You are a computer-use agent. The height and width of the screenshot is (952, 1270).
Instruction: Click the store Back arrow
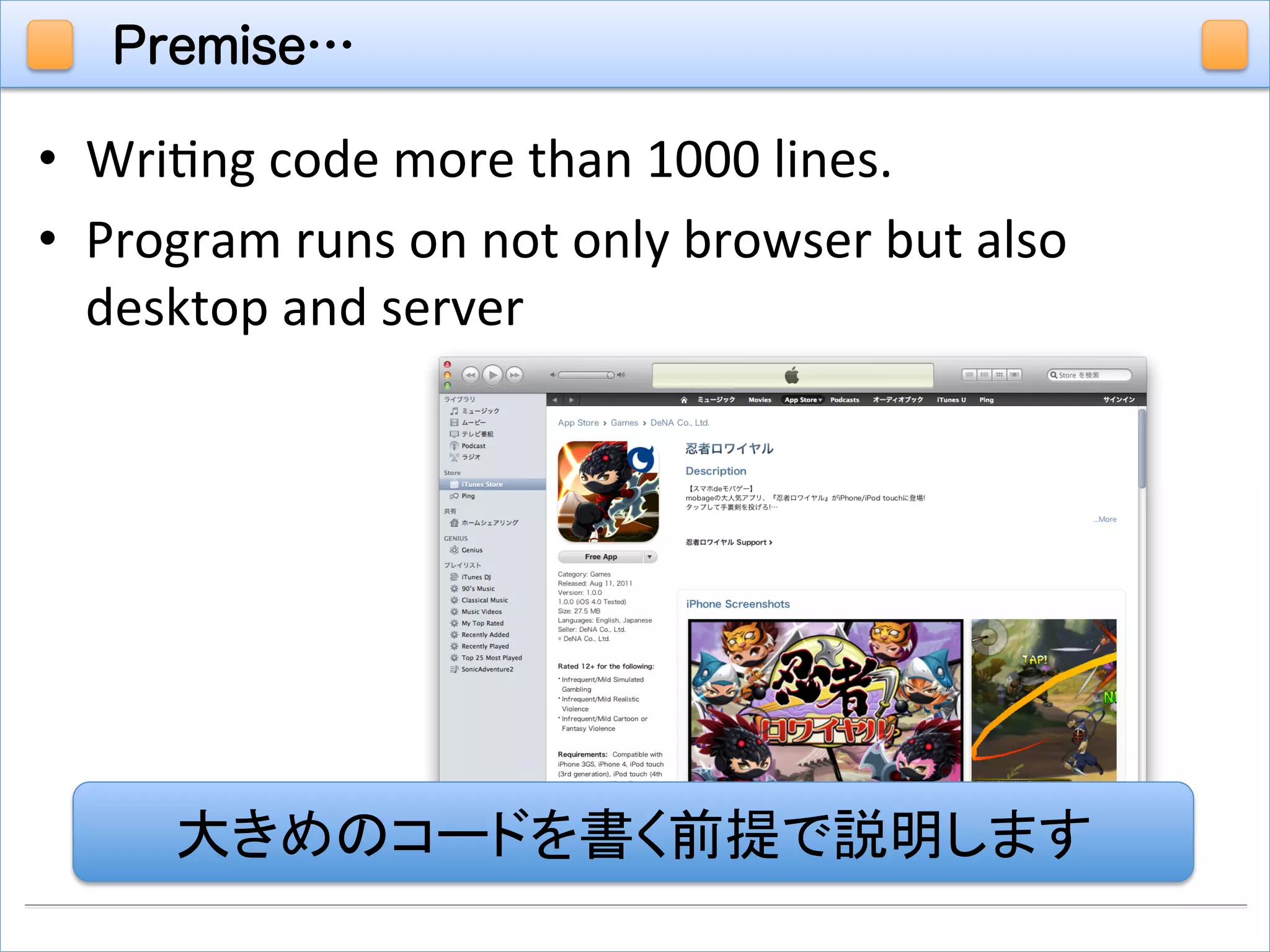(x=555, y=400)
